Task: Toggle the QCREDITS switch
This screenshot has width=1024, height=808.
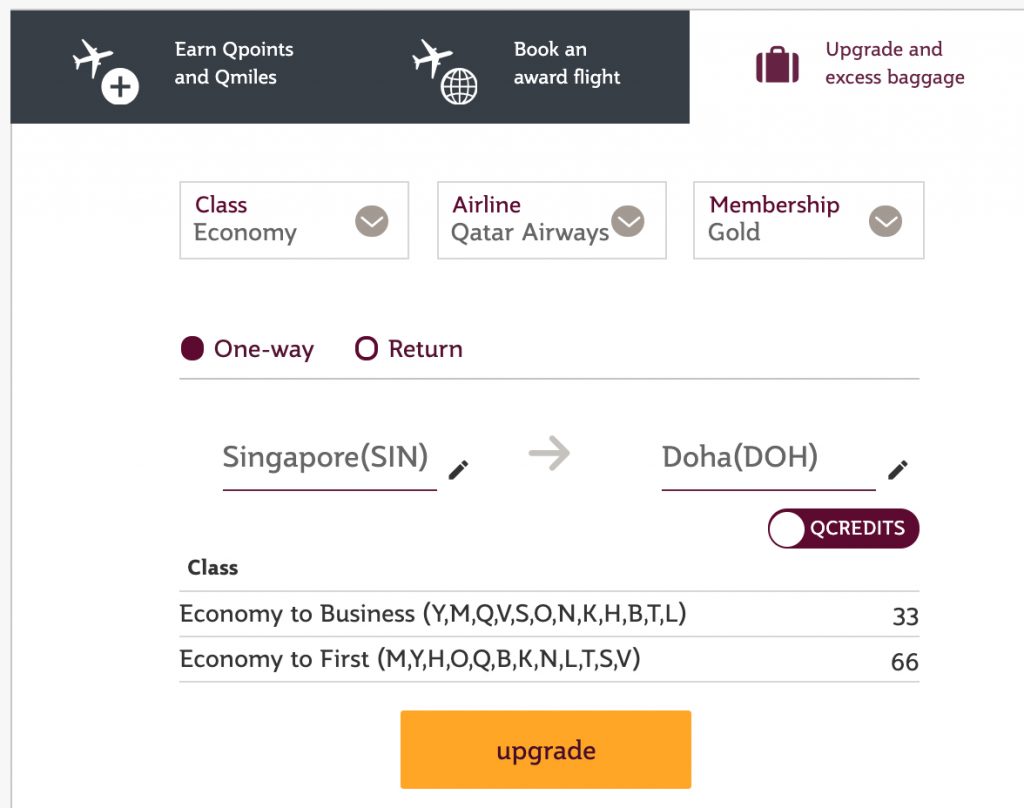Action: pyautogui.click(x=843, y=529)
